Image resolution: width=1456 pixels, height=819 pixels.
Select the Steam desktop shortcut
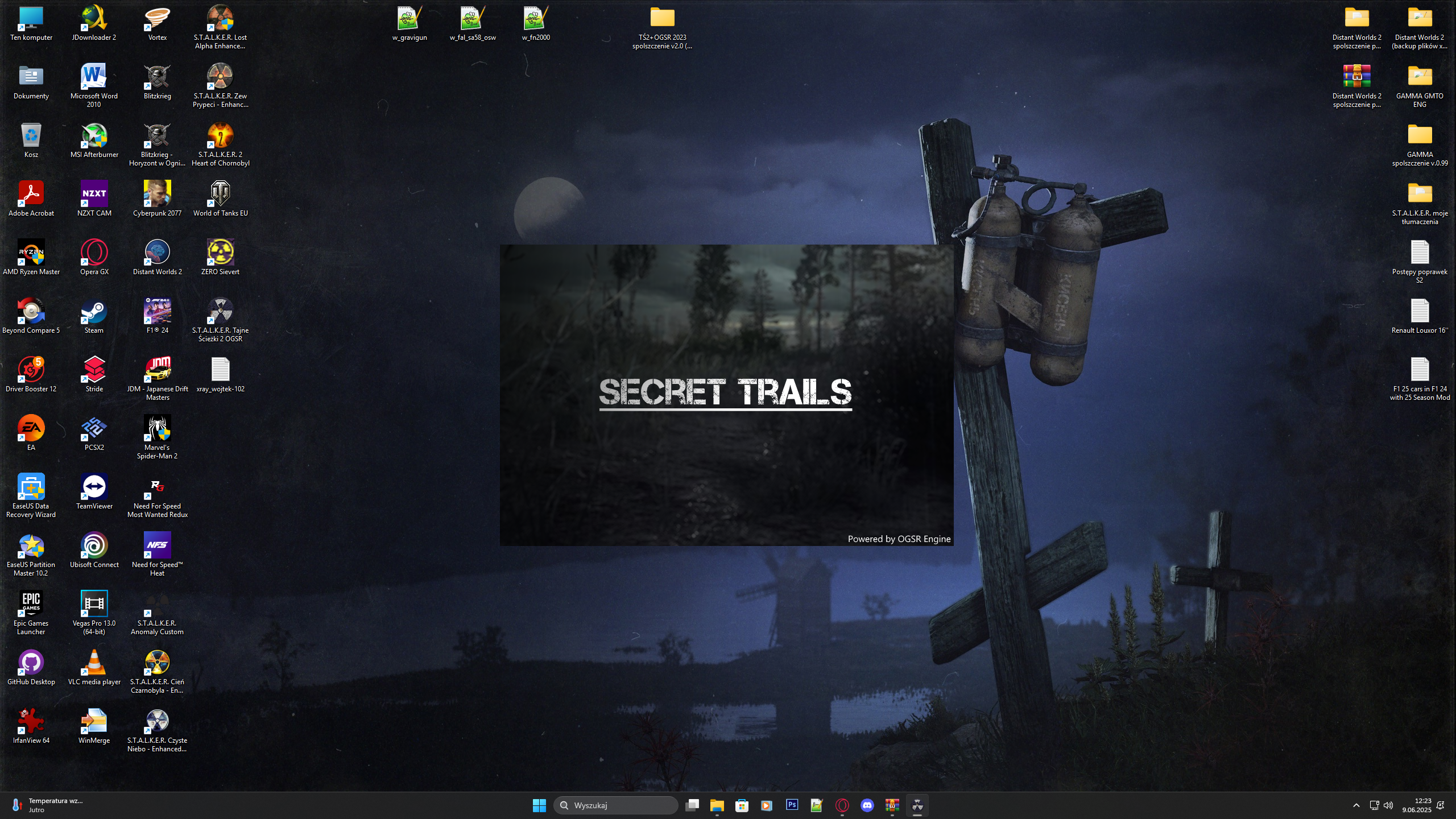pos(94,317)
